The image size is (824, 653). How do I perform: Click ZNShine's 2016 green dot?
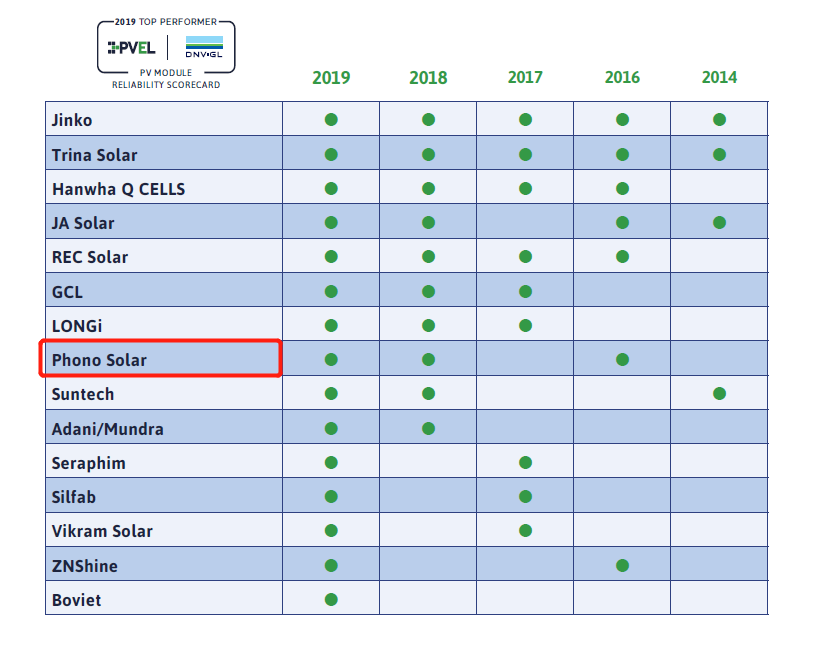pyautogui.click(x=622, y=566)
